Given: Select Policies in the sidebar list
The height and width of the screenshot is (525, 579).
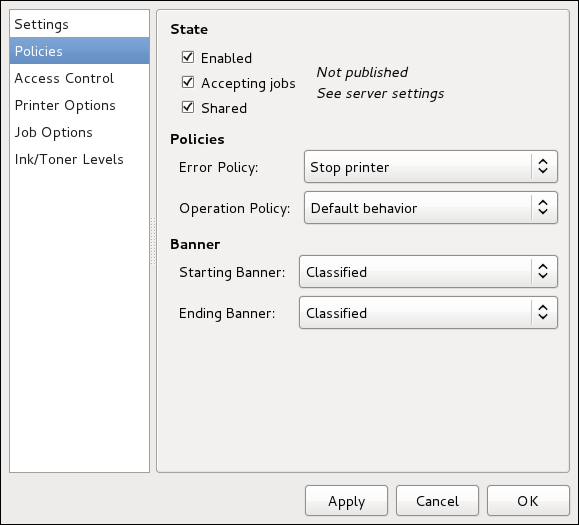Looking at the screenshot, I should click(79, 51).
